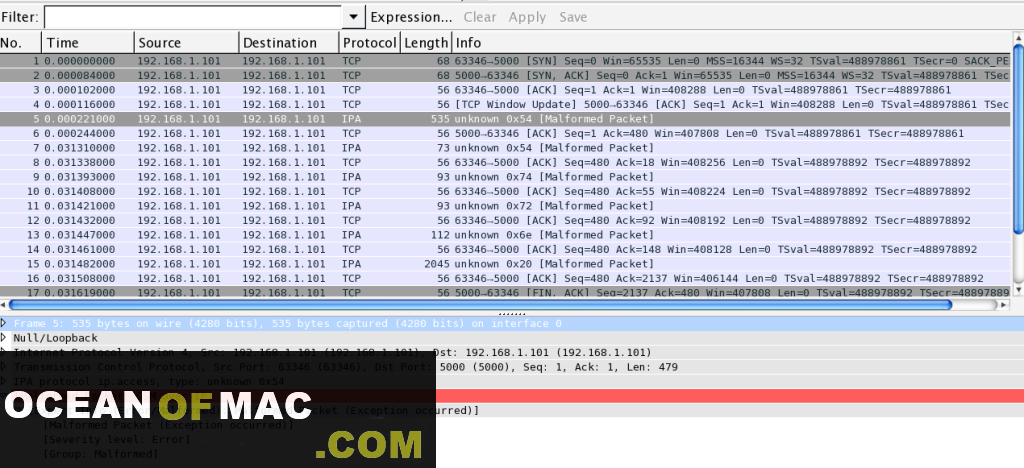Expand the Null/Loopback tree node
The height and width of the screenshot is (468, 1024).
coord(4,337)
